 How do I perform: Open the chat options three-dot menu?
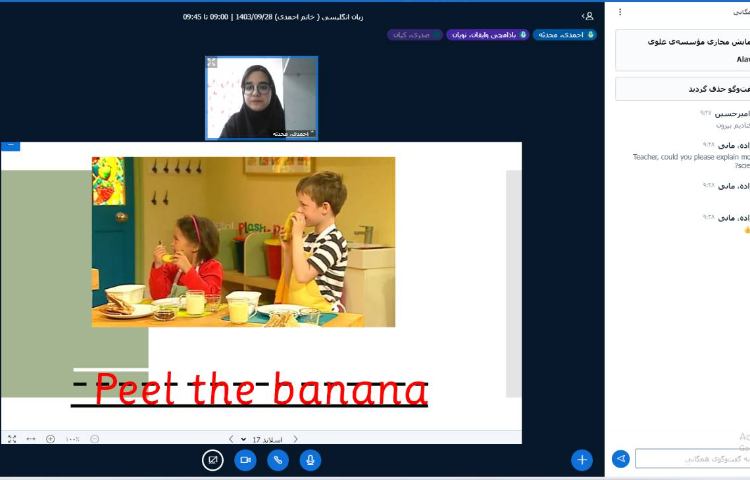click(620, 12)
